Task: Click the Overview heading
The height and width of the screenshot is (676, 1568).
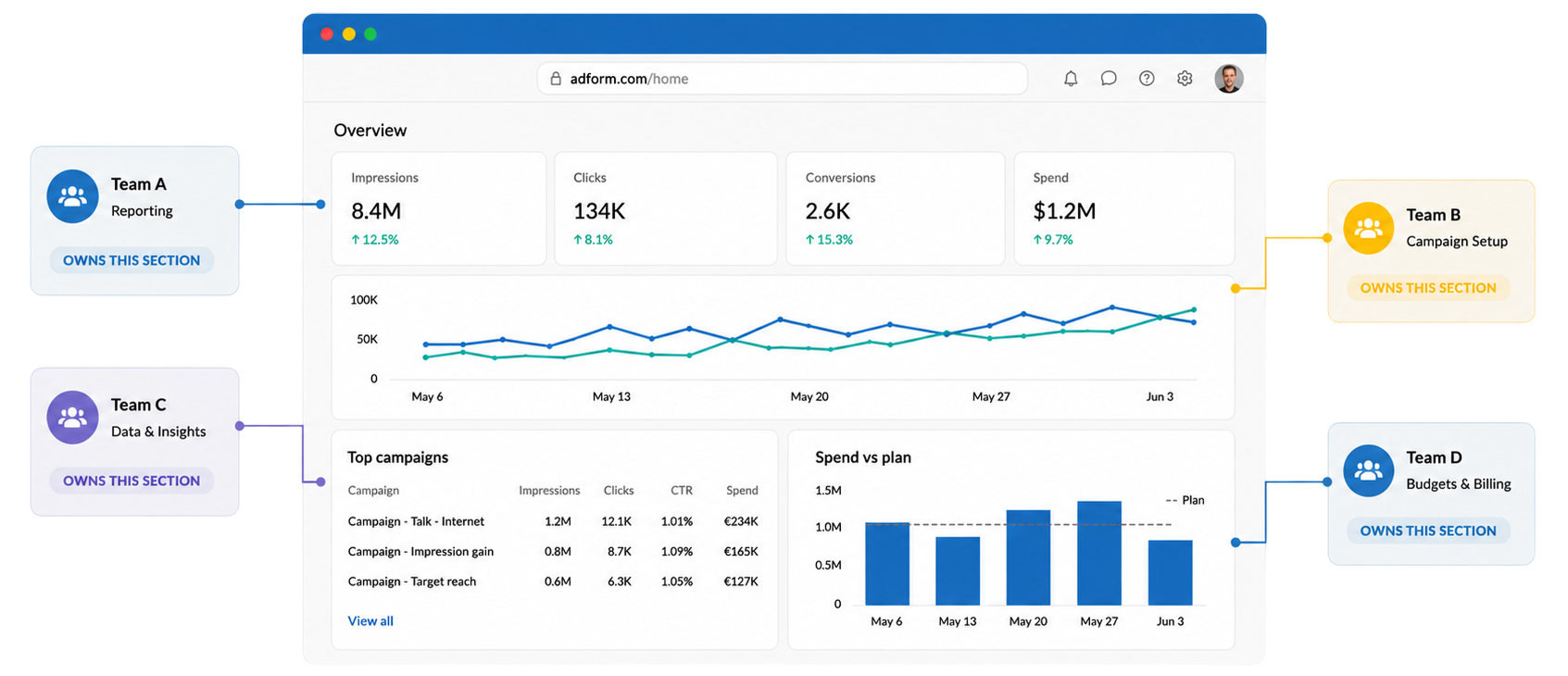Action: [x=370, y=131]
